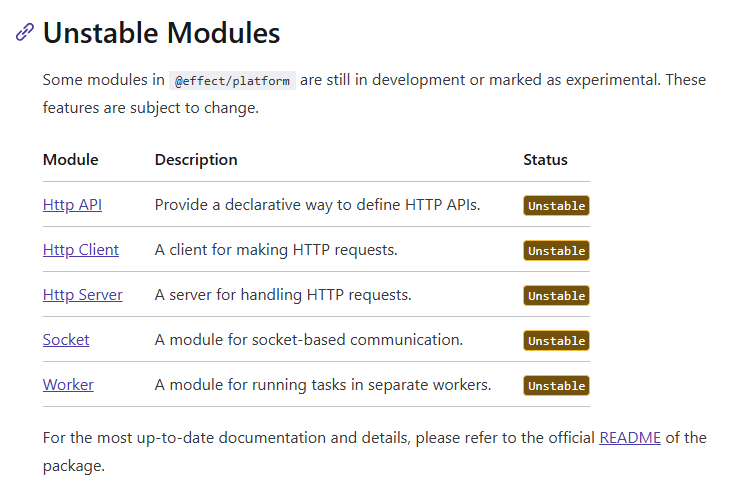The height and width of the screenshot is (491, 754).
Task: Select the Unstable badge in the Http Server row
Action: click(x=556, y=296)
